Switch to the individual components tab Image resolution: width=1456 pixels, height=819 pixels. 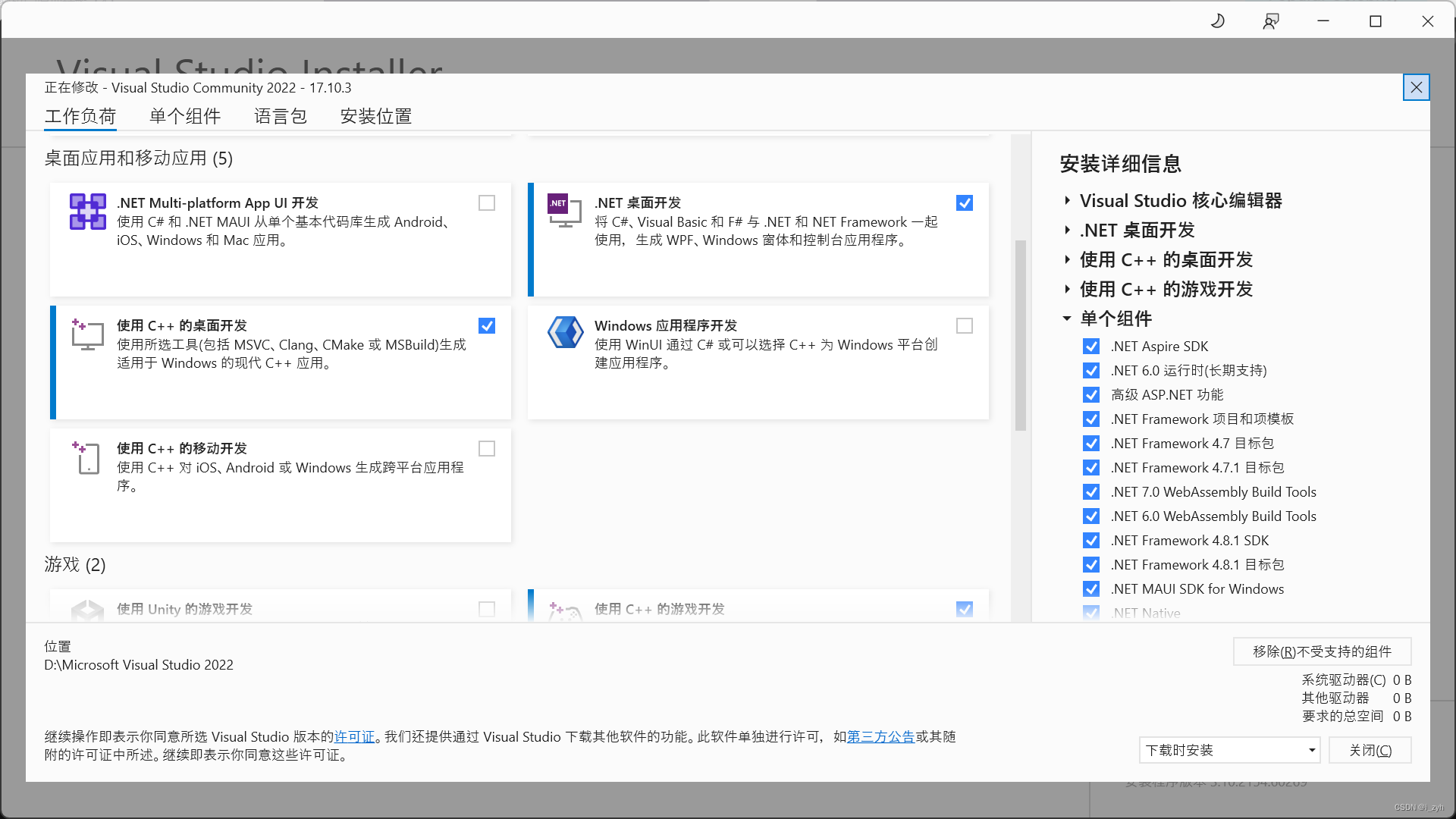click(x=185, y=116)
